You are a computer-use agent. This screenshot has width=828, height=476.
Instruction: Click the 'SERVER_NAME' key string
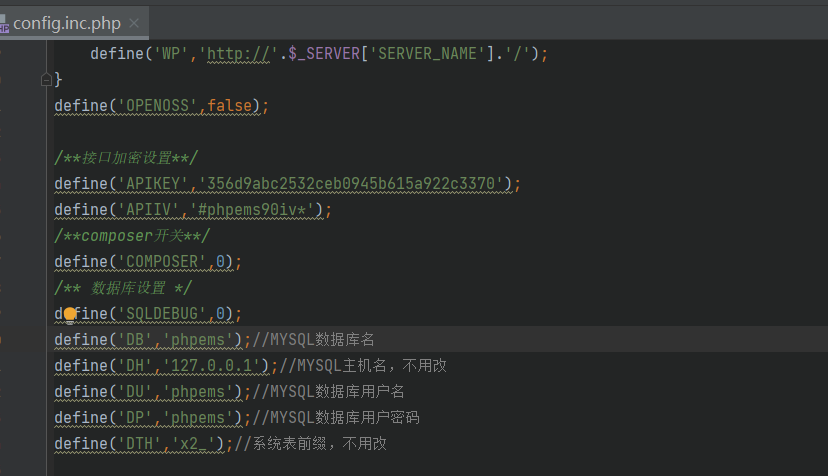pyautogui.click(x=427, y=53)
